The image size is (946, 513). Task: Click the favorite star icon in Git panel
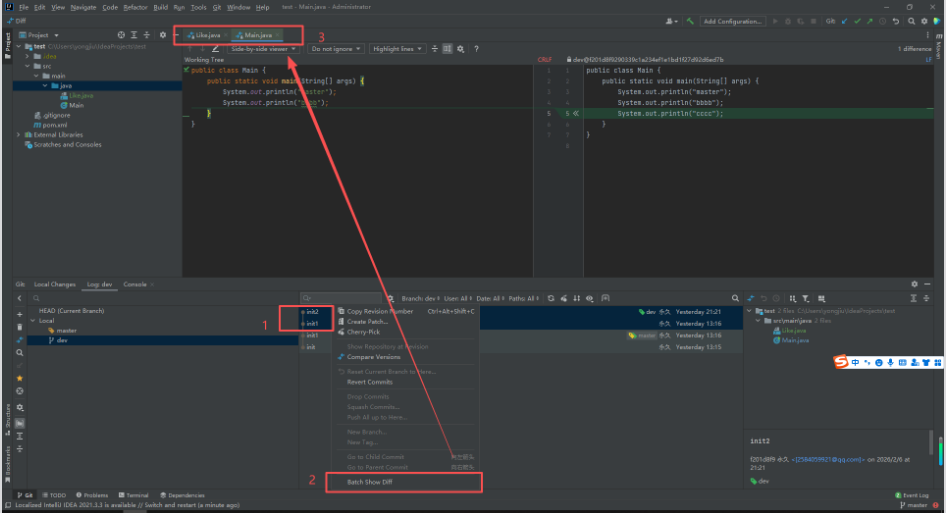pyautogui.click(x=19, y=378)
